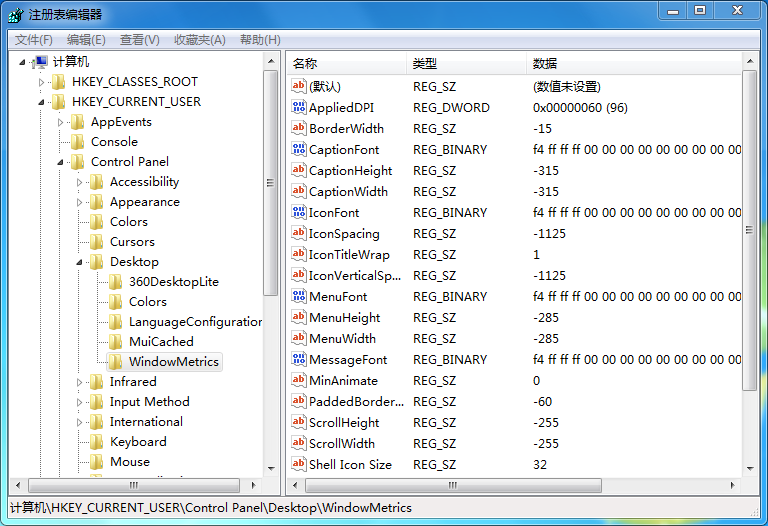The height and width of the screenshot is (526, 768).
Task: Click the status bar registry path
Action: coord(211,508)
